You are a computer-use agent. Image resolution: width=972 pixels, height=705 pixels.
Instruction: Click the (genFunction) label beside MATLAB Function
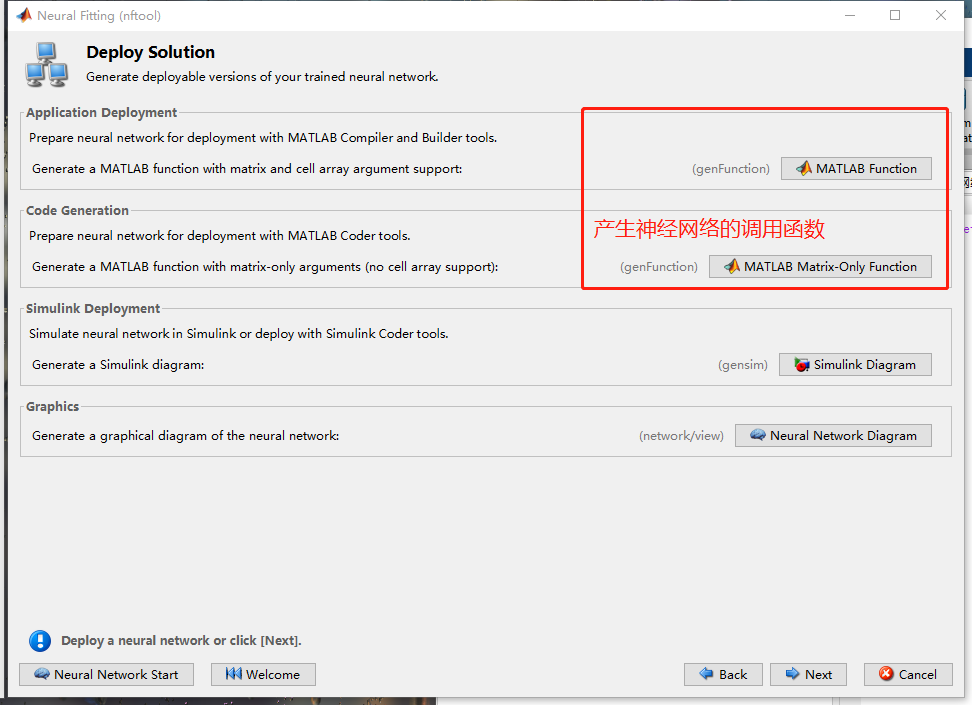tap(731, 169)
